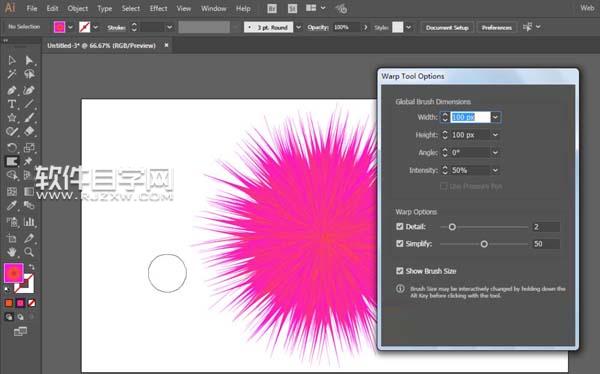Viewport: 600px width, 374px height.
Task: Open the Intensity dropdown arrow
Action: 495,170
